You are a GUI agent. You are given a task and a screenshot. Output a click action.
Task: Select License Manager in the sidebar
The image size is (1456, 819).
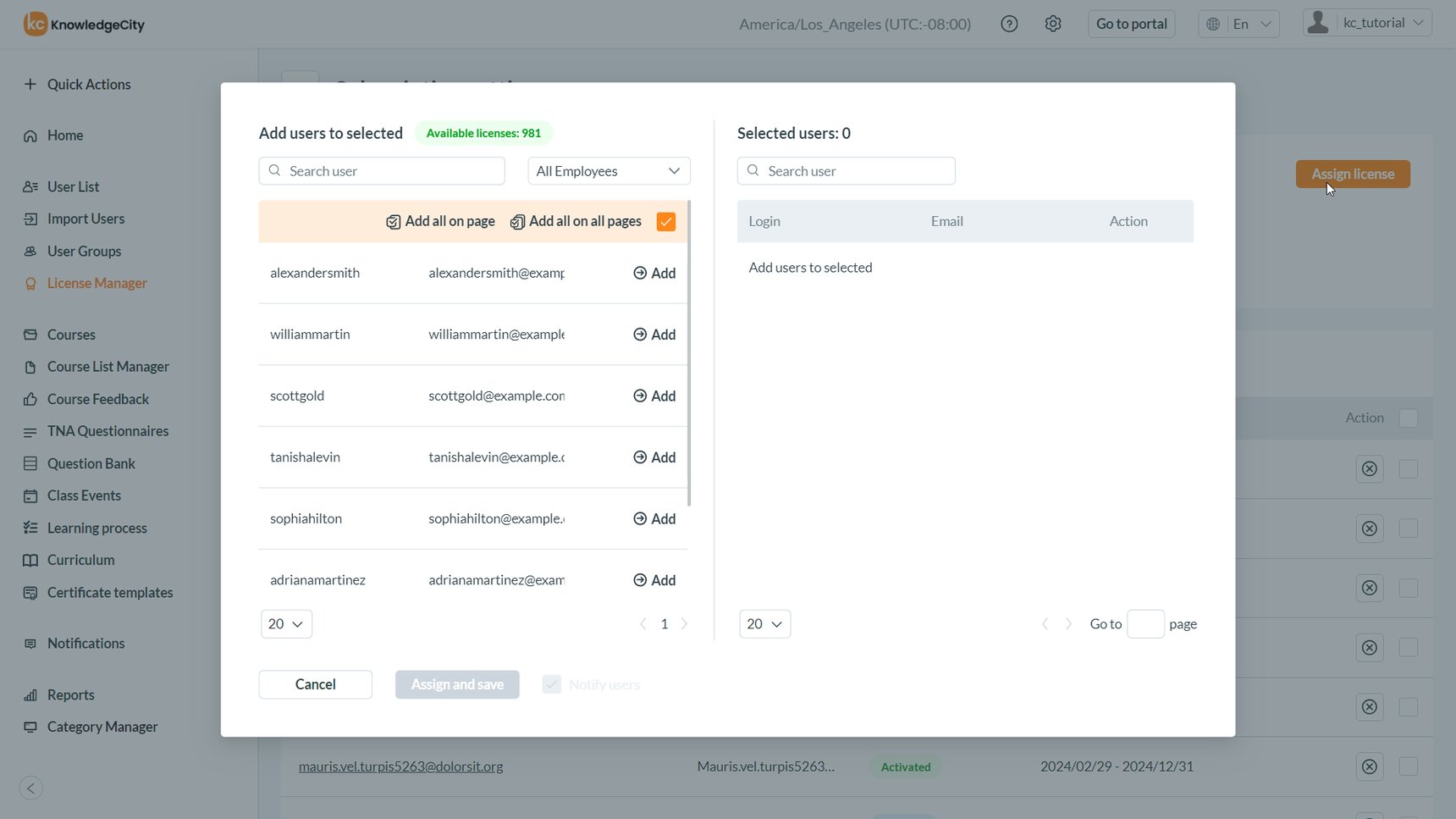tap(97, 283)
